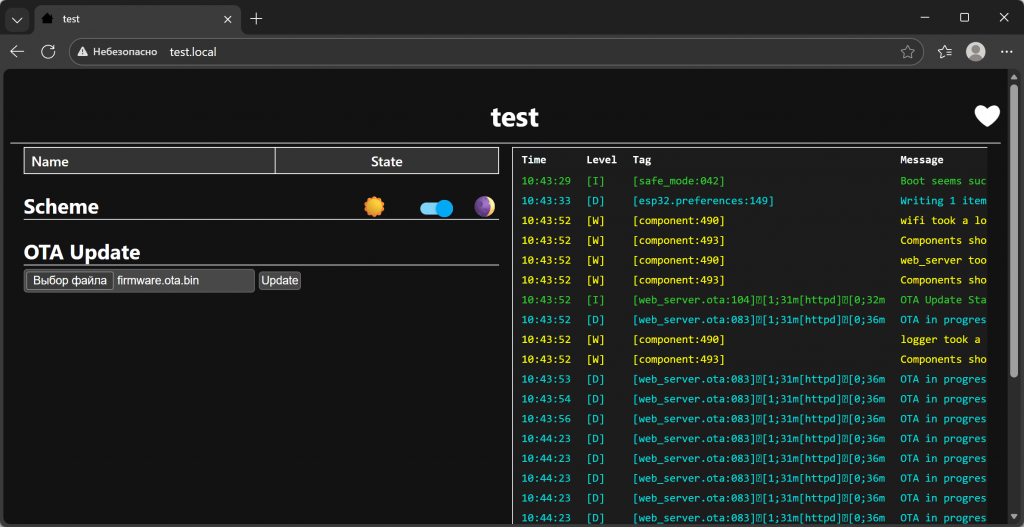Open the browser profile avatar

coord(976,52)
